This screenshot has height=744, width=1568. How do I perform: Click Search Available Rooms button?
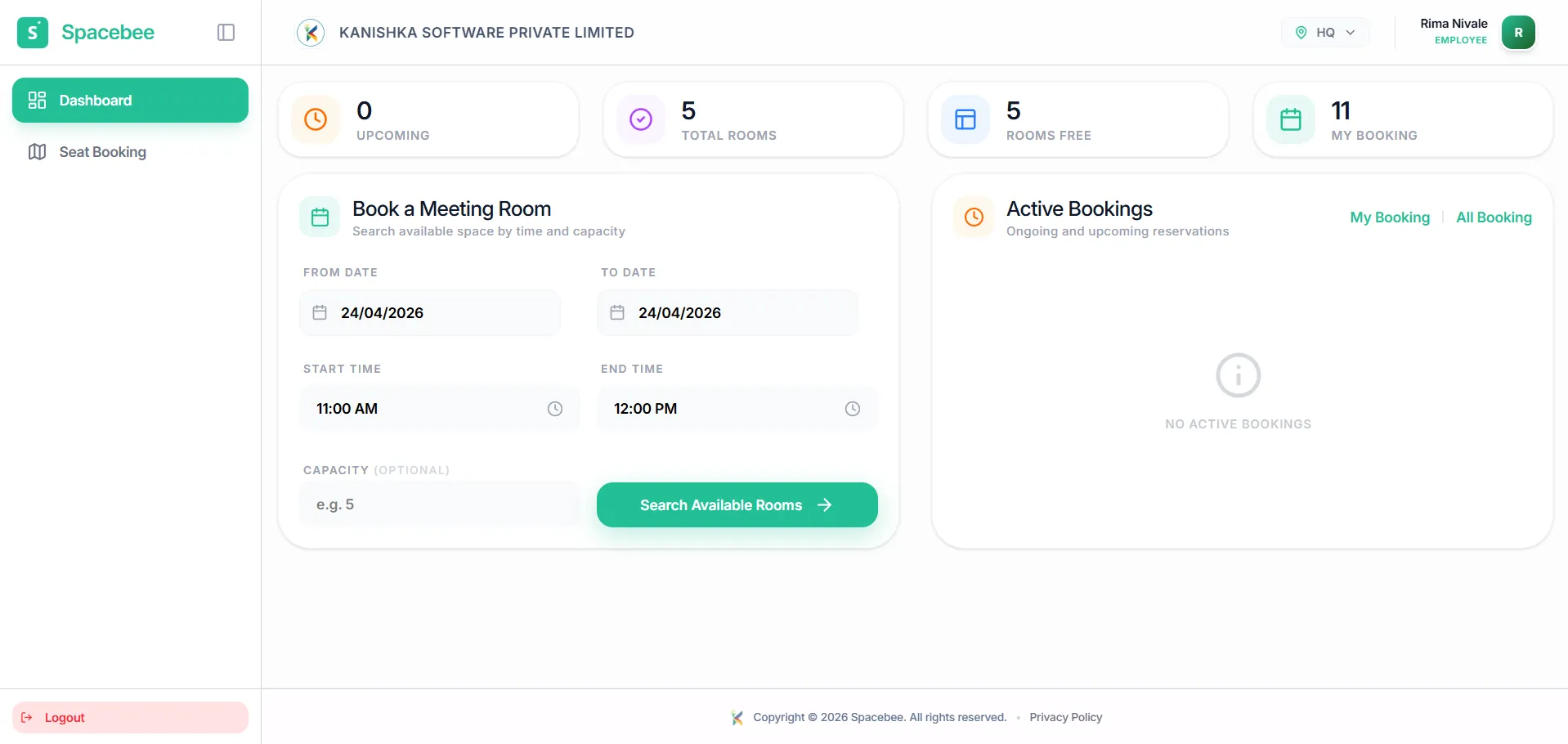pyautogui.click(x=737, y=505)
